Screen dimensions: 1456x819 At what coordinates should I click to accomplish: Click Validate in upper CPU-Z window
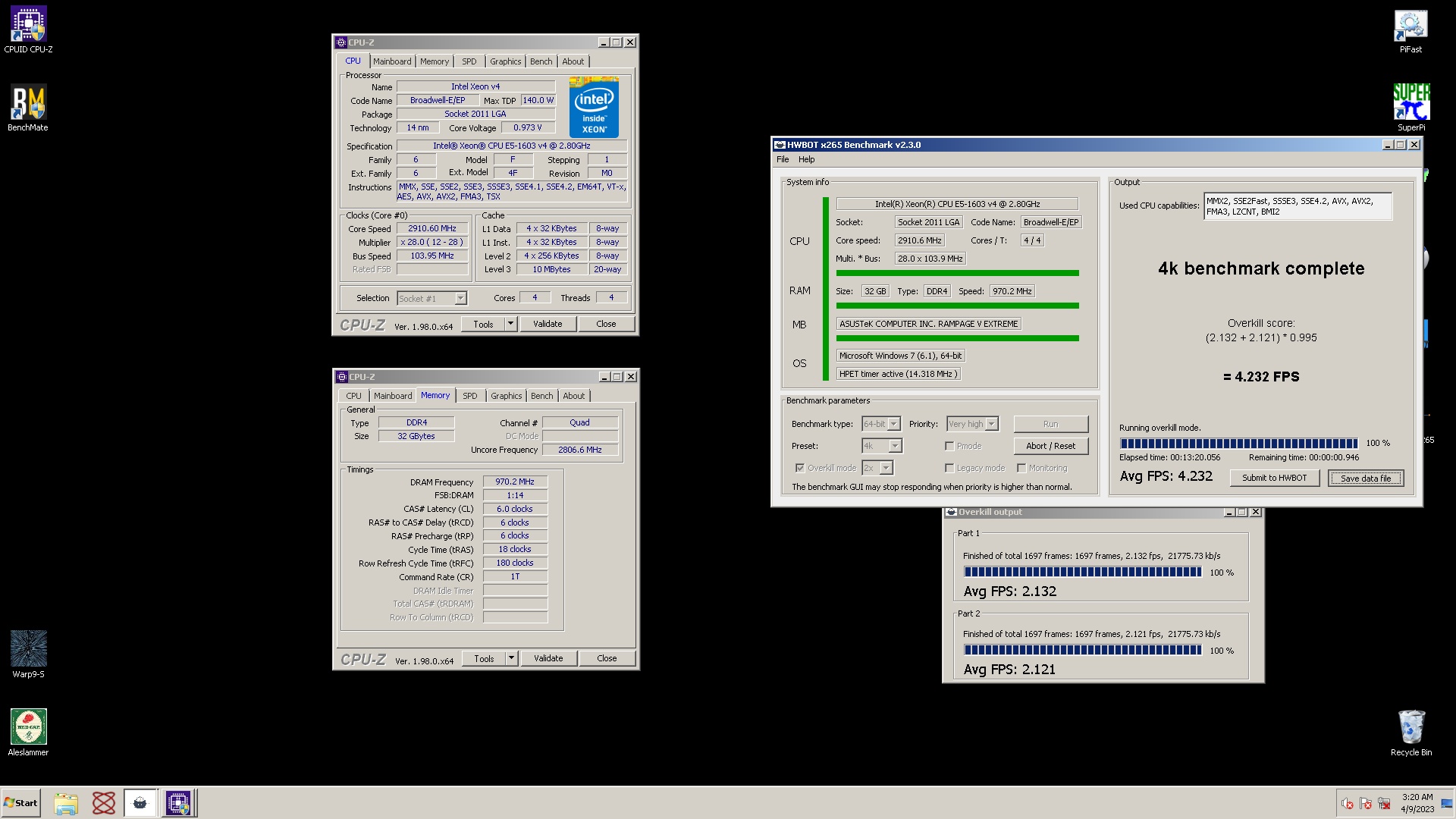548,324
